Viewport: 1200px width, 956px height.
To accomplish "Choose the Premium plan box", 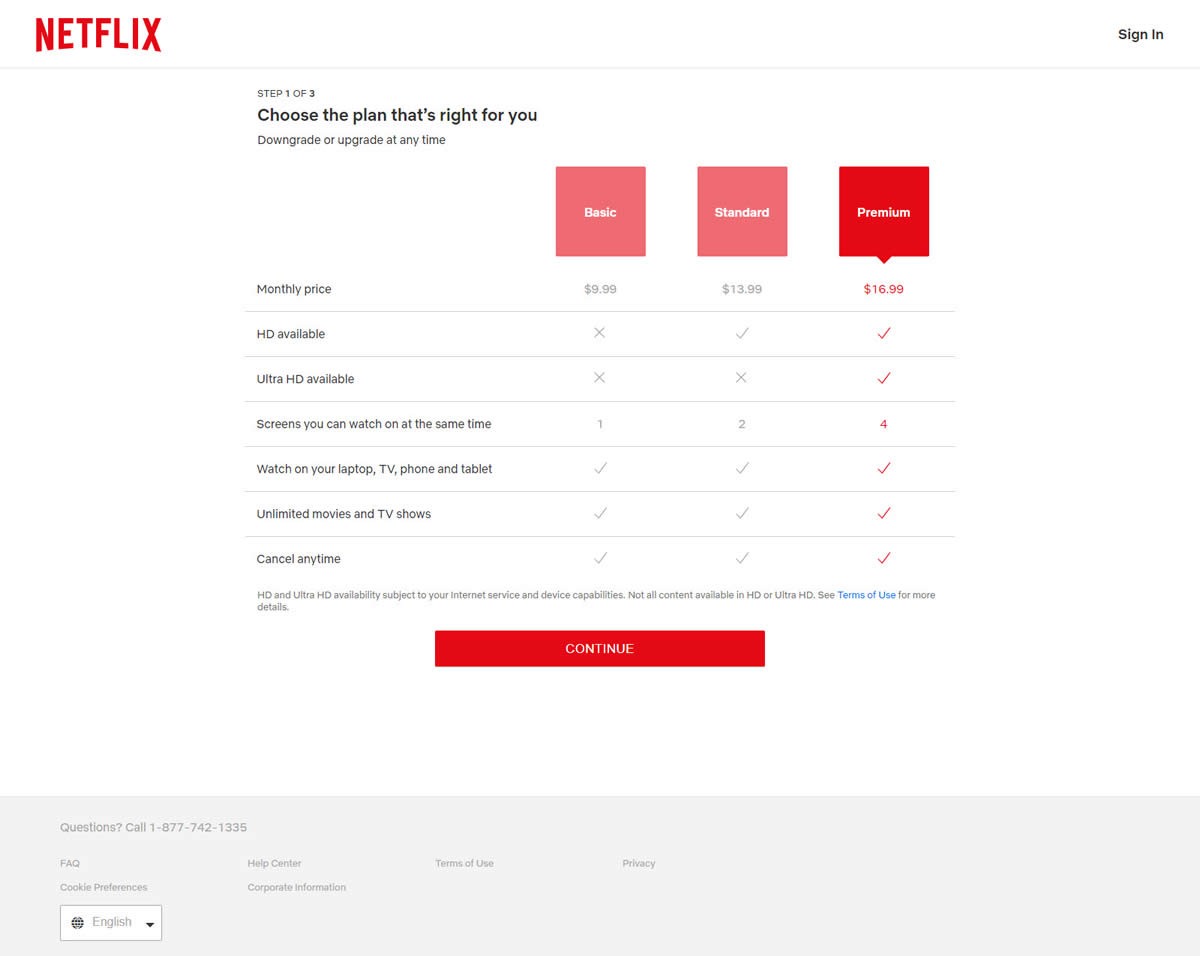I will coord(883,212).
